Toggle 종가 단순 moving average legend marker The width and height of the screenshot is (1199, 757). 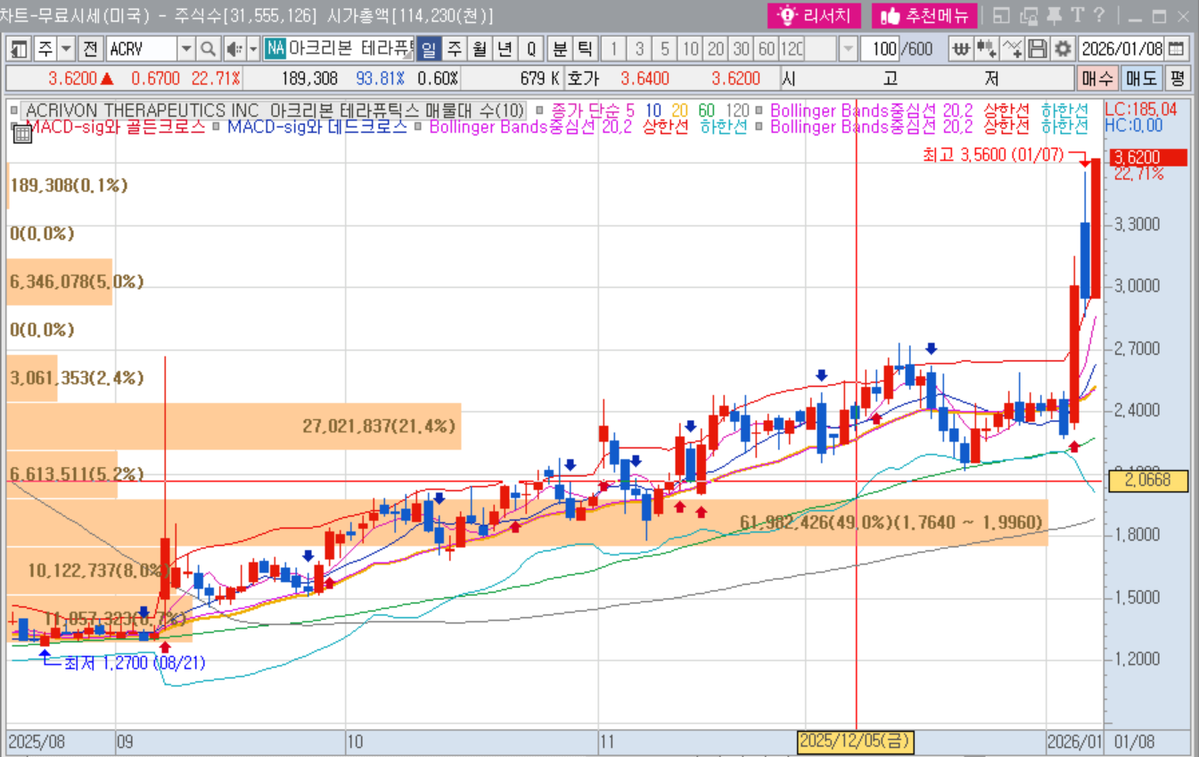[539, 111]
